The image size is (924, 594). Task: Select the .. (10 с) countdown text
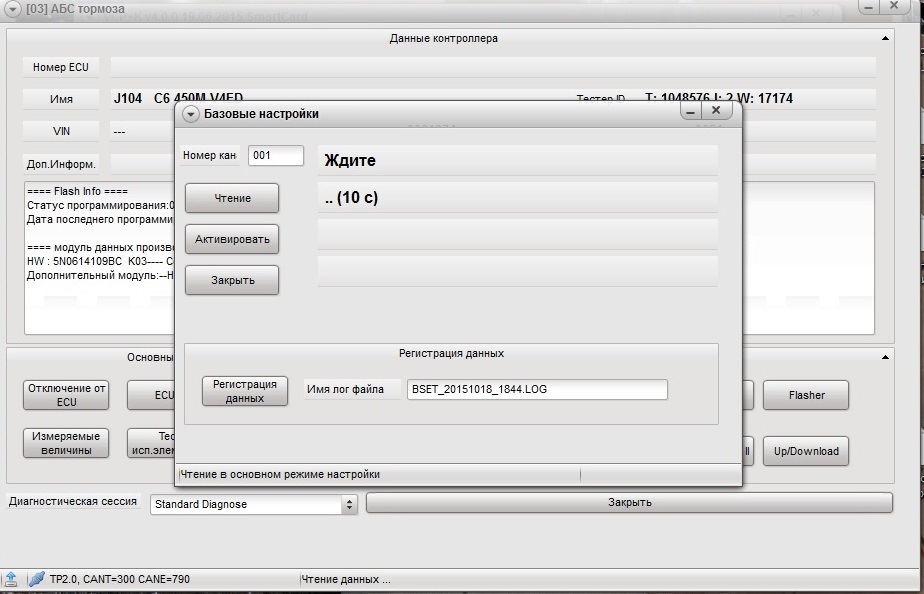[x=351, y=197]
